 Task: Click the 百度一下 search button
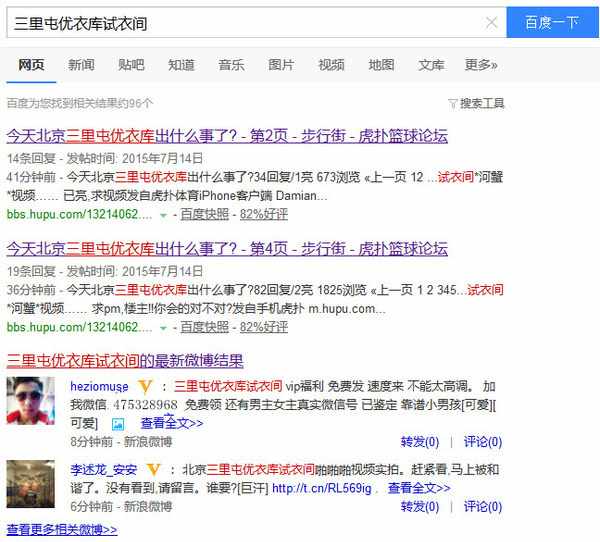click(552, 23)
